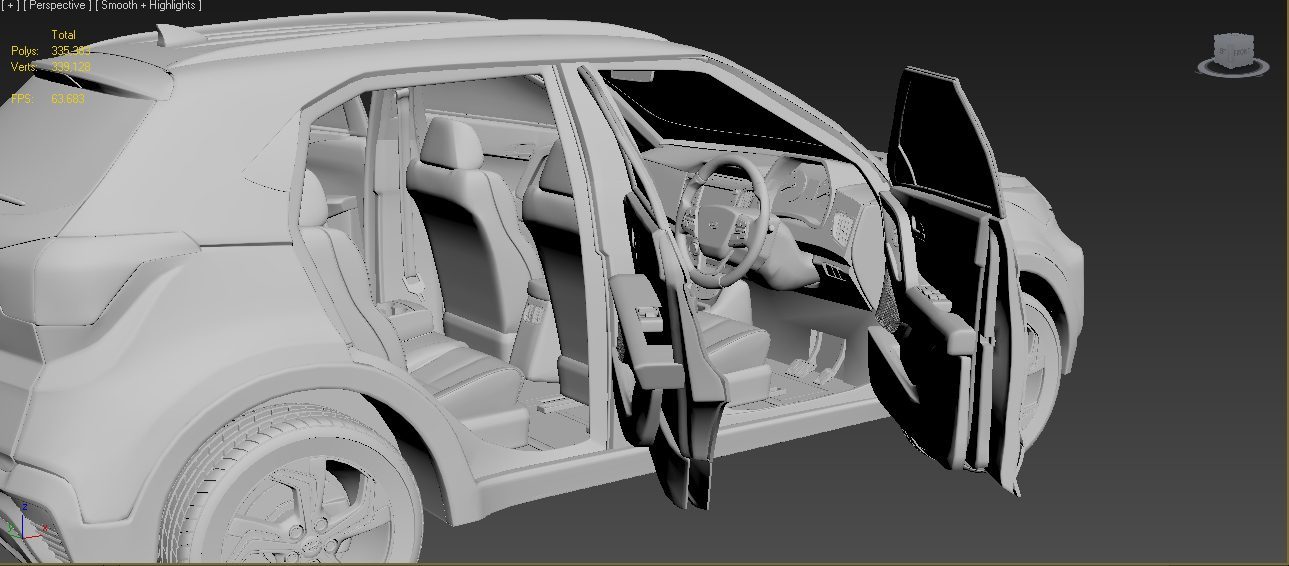
Task: Open the Smooth + Highlights shading menu
Action: 148,5
